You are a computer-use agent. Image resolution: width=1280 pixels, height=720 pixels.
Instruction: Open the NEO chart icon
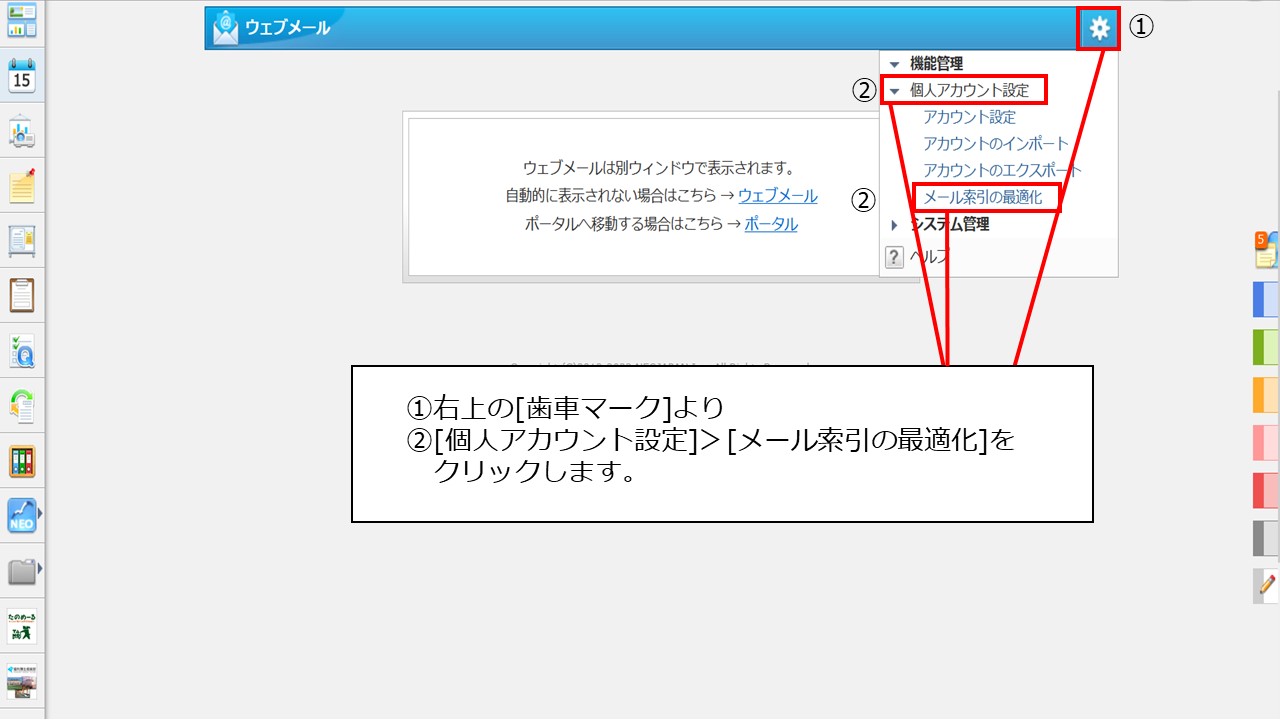pyautogui.click(x=21, y=516)
